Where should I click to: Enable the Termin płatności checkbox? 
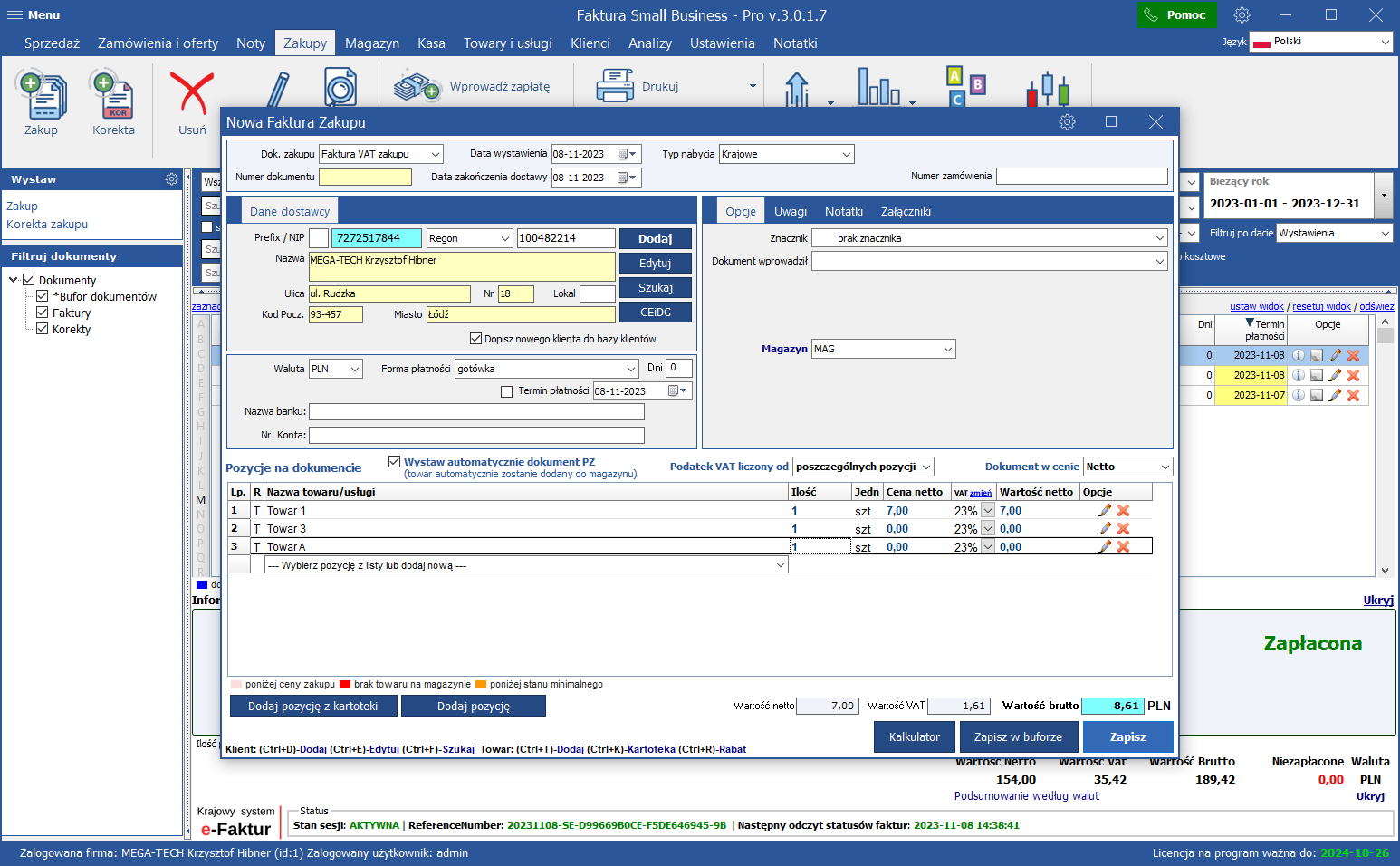pyautogui.click(x=507, y=391)
